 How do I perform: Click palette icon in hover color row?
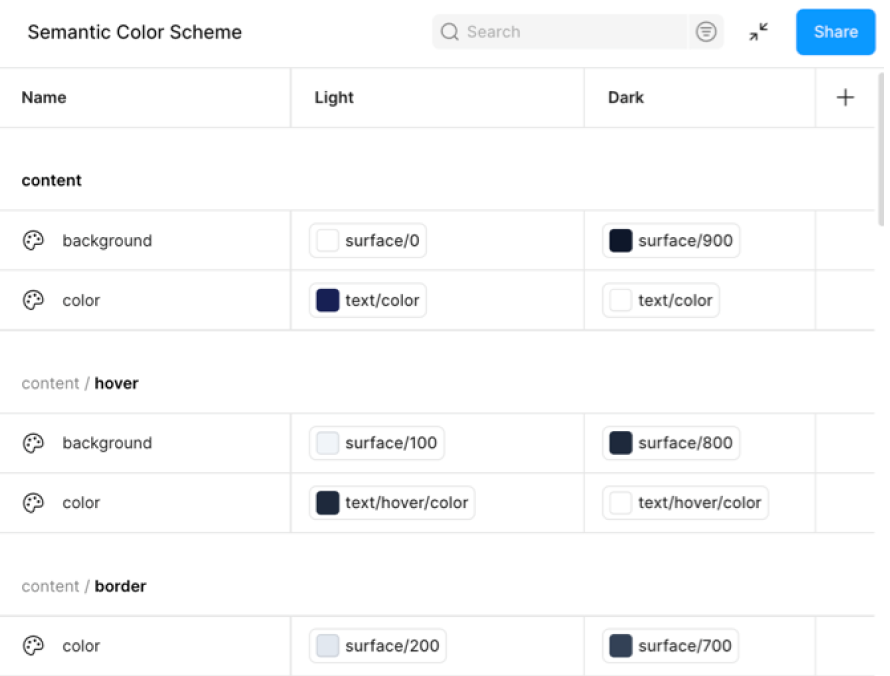pyautogui.click(x=33, y=503)
